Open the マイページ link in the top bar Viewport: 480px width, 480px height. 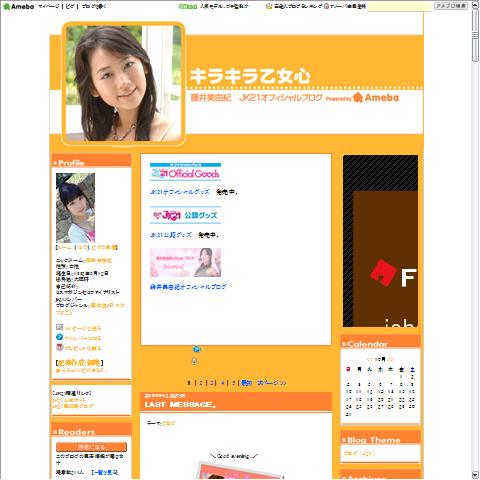pyautogui.click(x=49, y=6)
